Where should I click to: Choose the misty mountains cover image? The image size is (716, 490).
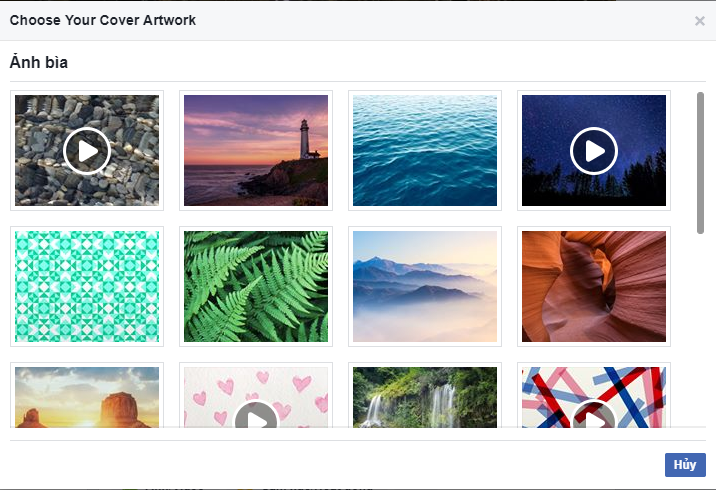(x=425, y=286)
